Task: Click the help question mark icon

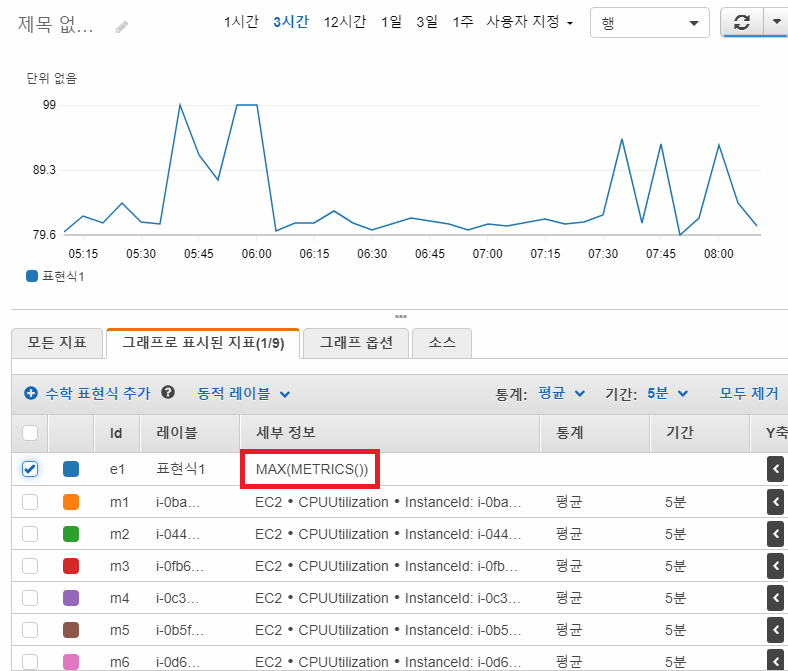Action: pyautogui.click(x=168, y=393)
